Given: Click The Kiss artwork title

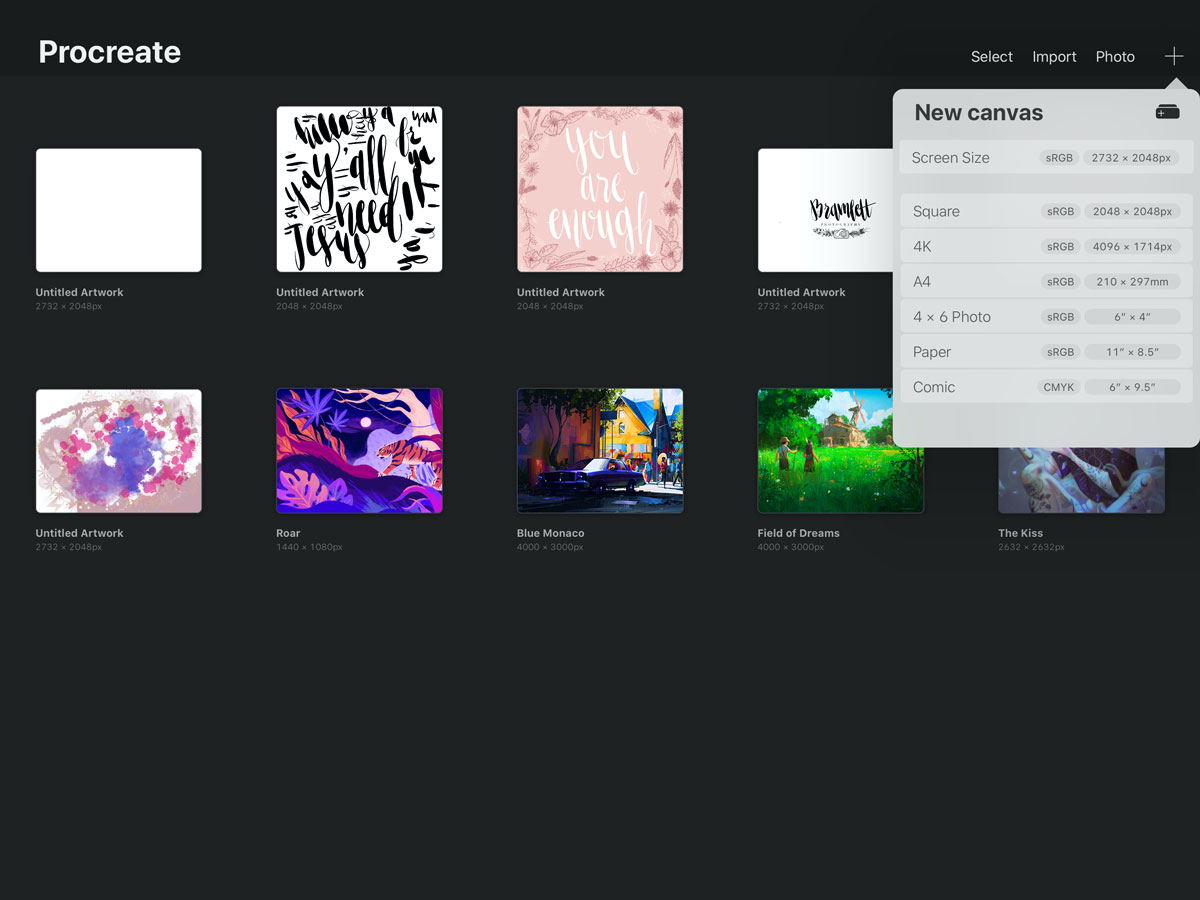Looking at the screenshot, I should pos(1020,533).
